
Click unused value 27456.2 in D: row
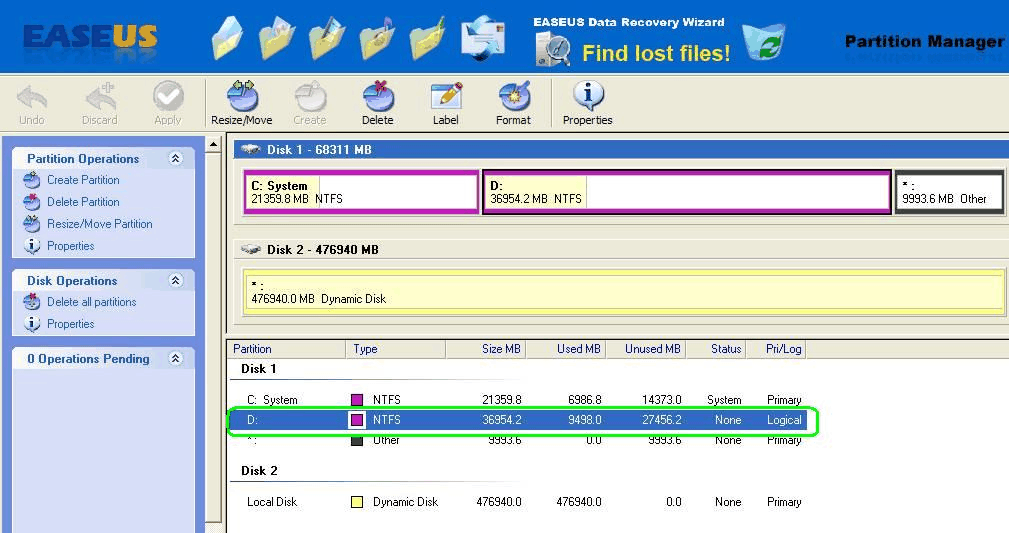(x=662, y=420)
